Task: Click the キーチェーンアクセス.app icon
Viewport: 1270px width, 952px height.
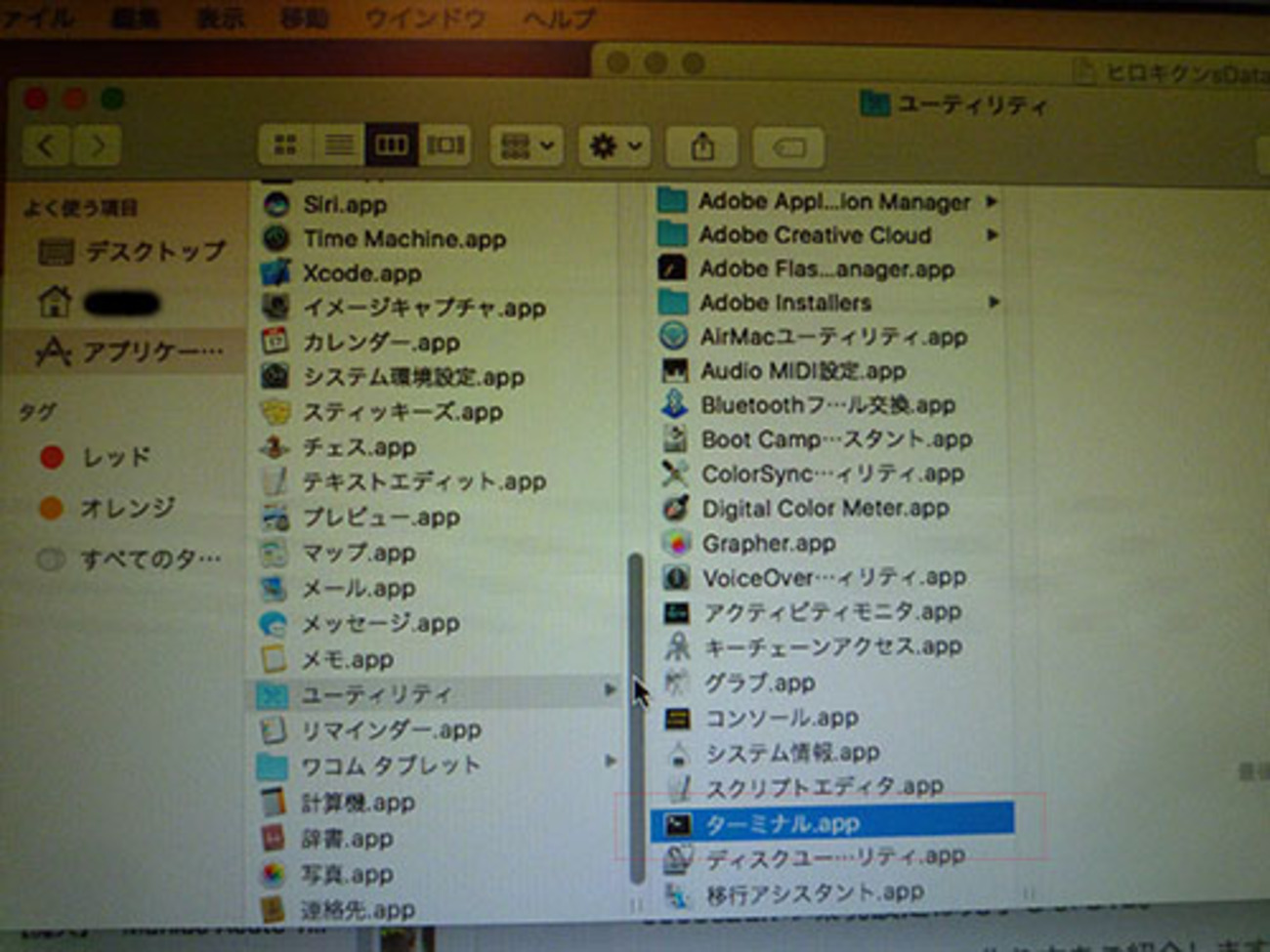Action: (x=677, y=646)
